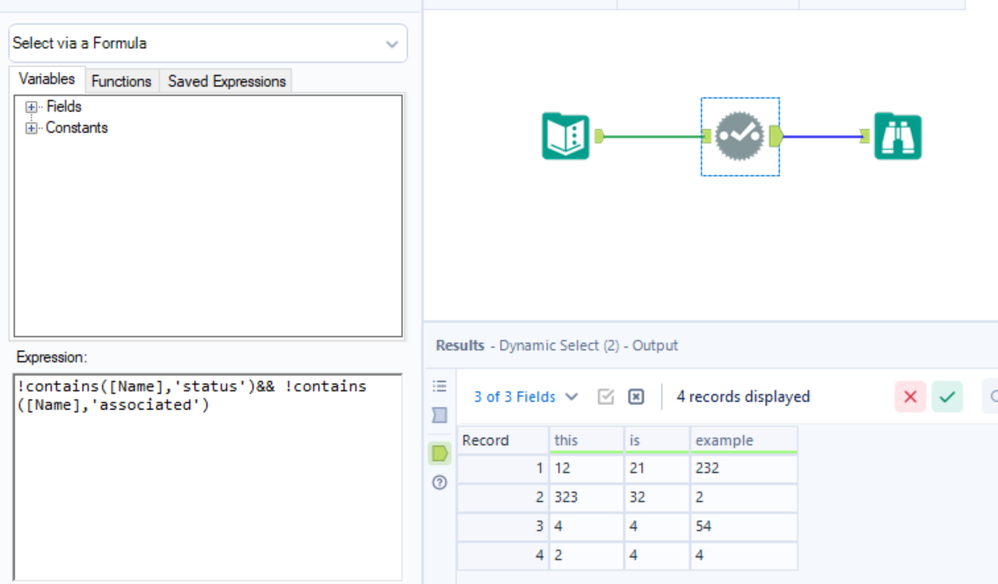Viewport: 998px width, 584px height.
Task: Select the green output anchor icon in Results
Action: coord(439,454)
